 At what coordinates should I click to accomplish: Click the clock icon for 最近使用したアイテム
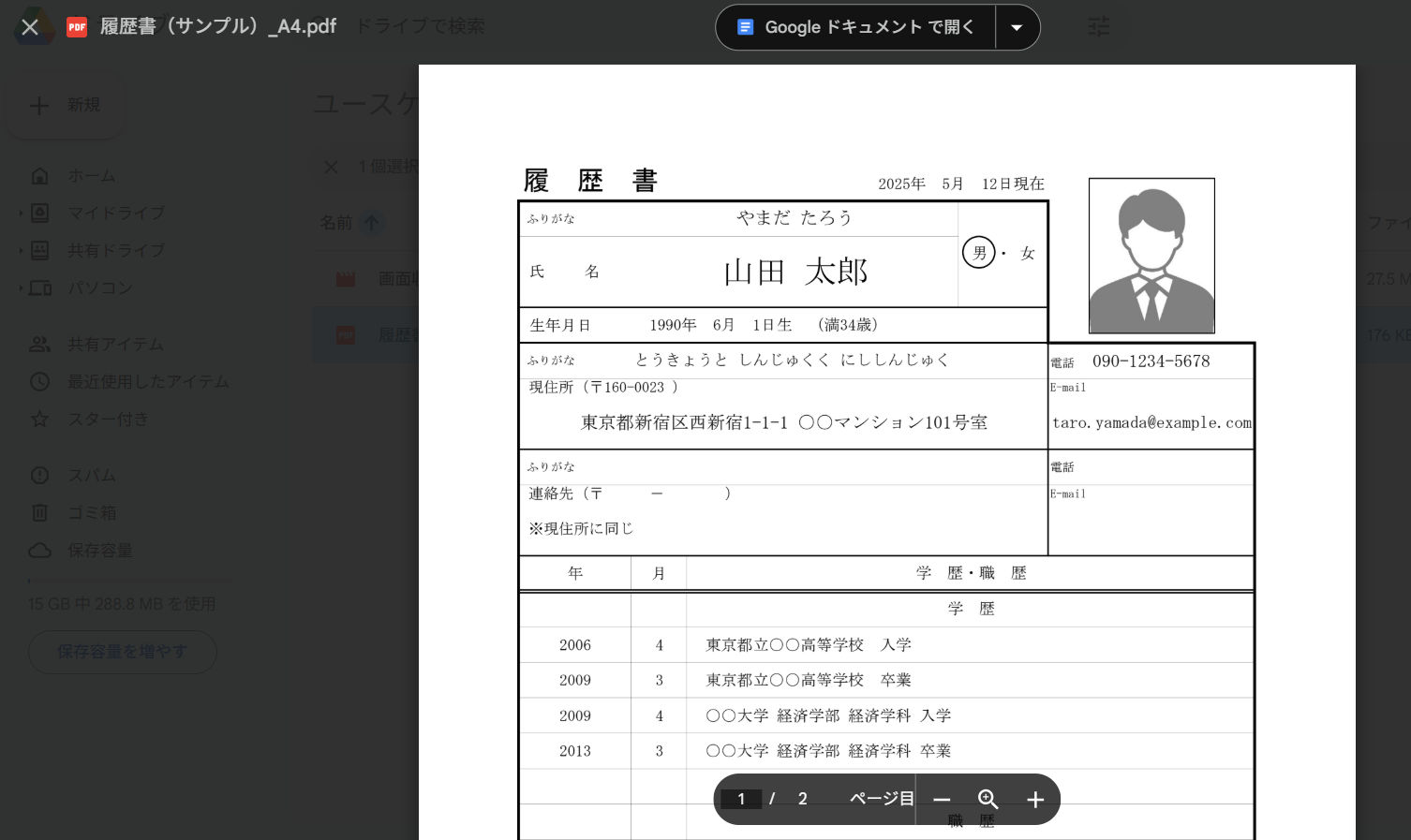coord(39,382)
